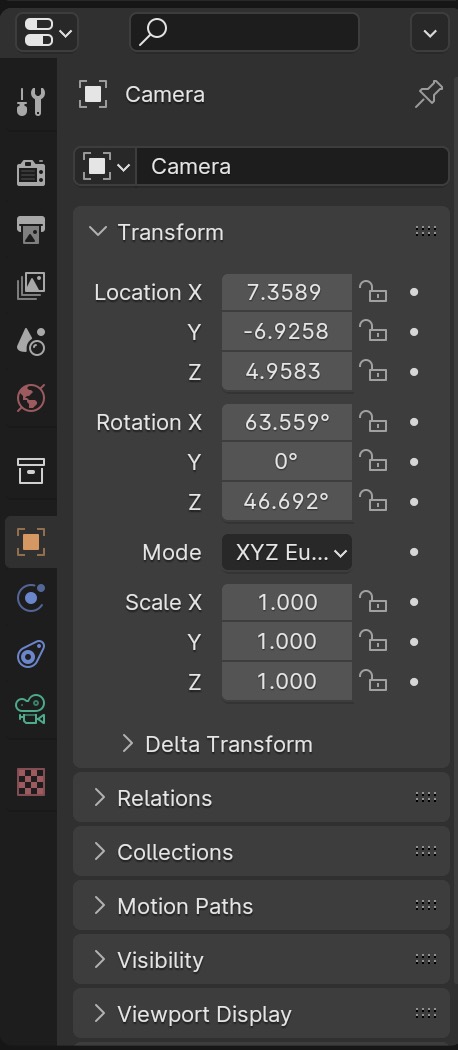This screenshot has height=1050, width=458.
Task: Lock the Location X value
Action: pyautogui.click(x=374, y=292)
